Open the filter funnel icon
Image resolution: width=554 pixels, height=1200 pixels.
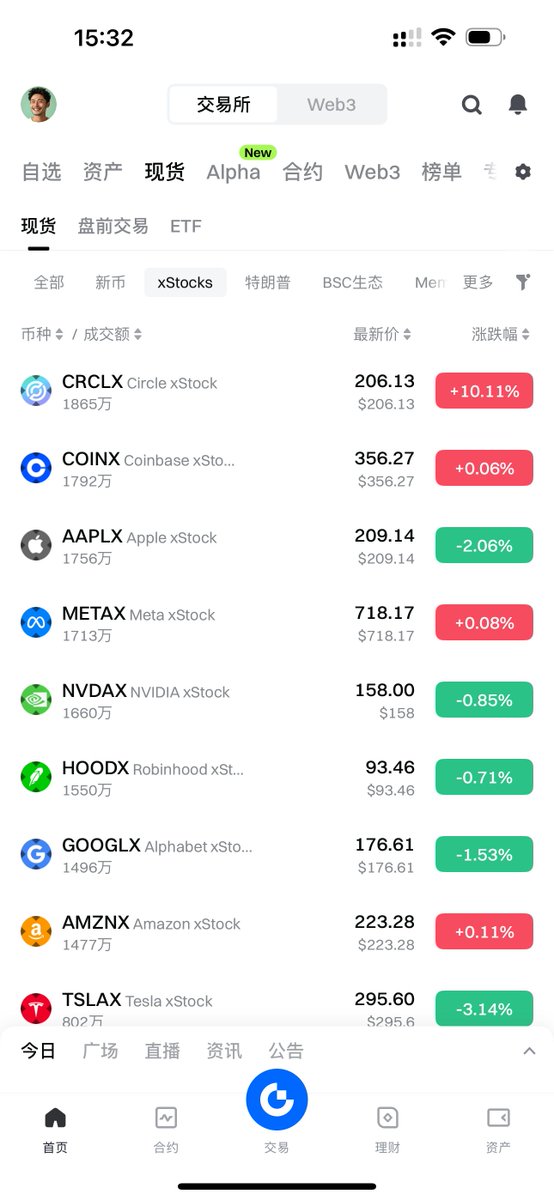[523, 282]
